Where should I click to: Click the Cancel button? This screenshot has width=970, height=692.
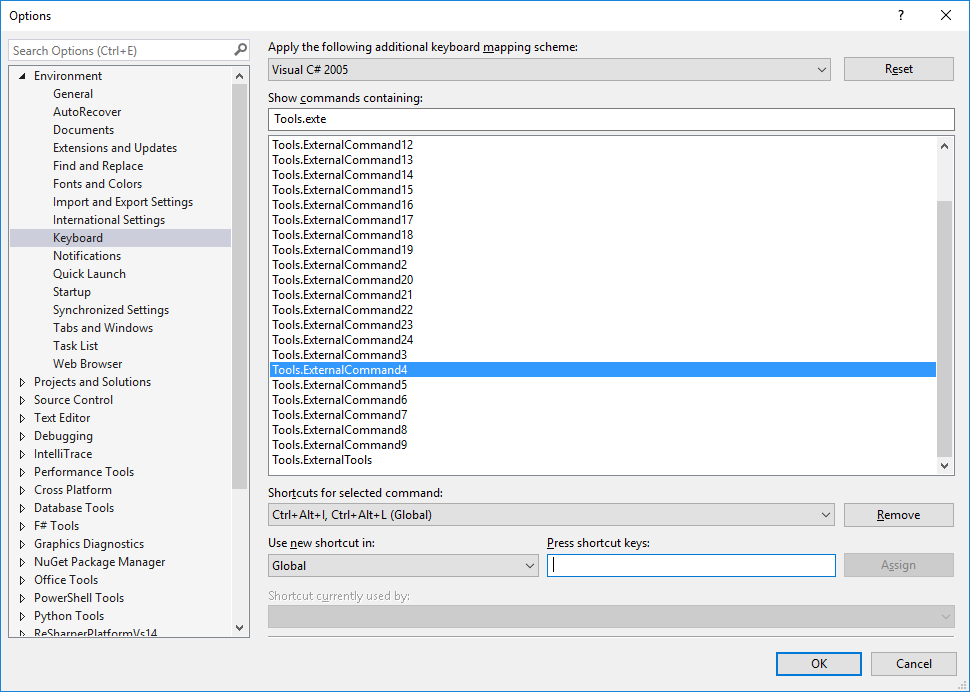[913, 663]
